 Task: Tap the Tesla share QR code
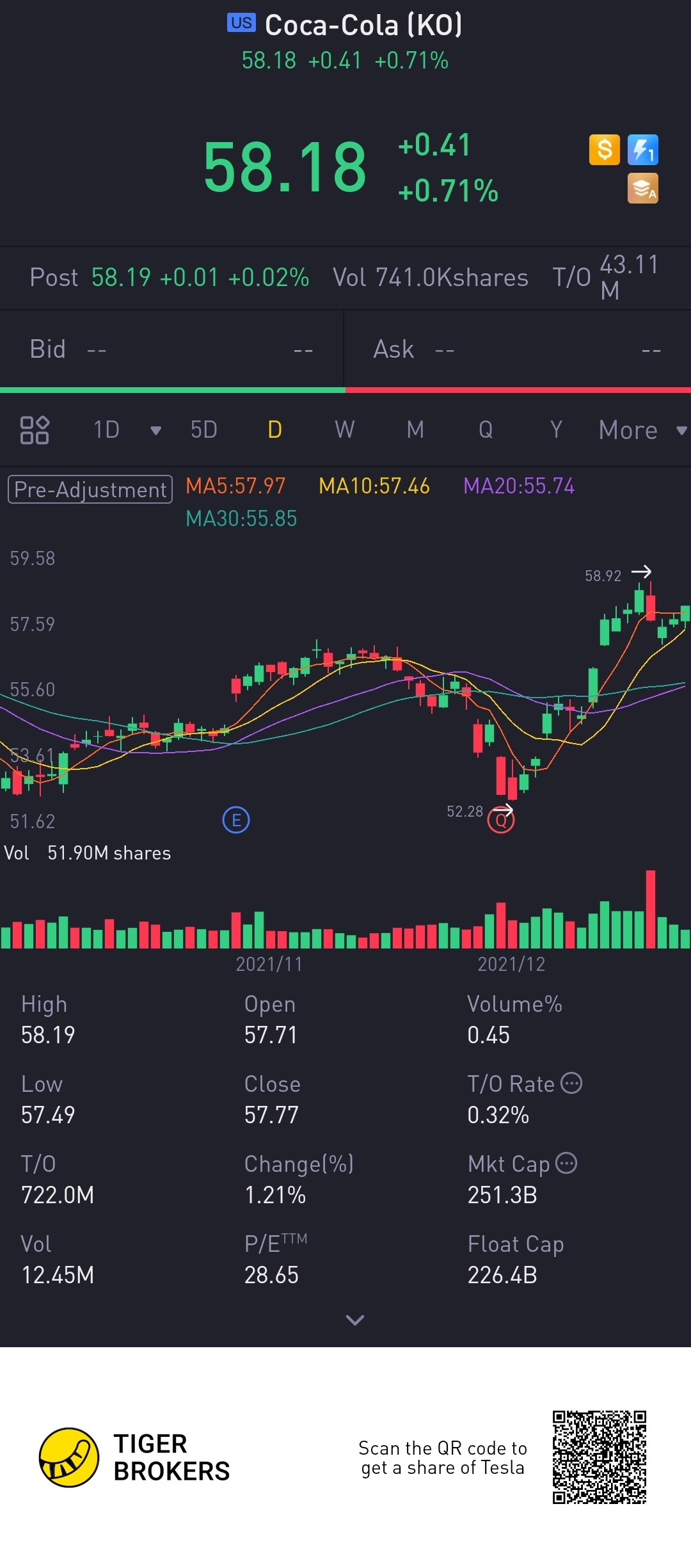click(600, 1457)
